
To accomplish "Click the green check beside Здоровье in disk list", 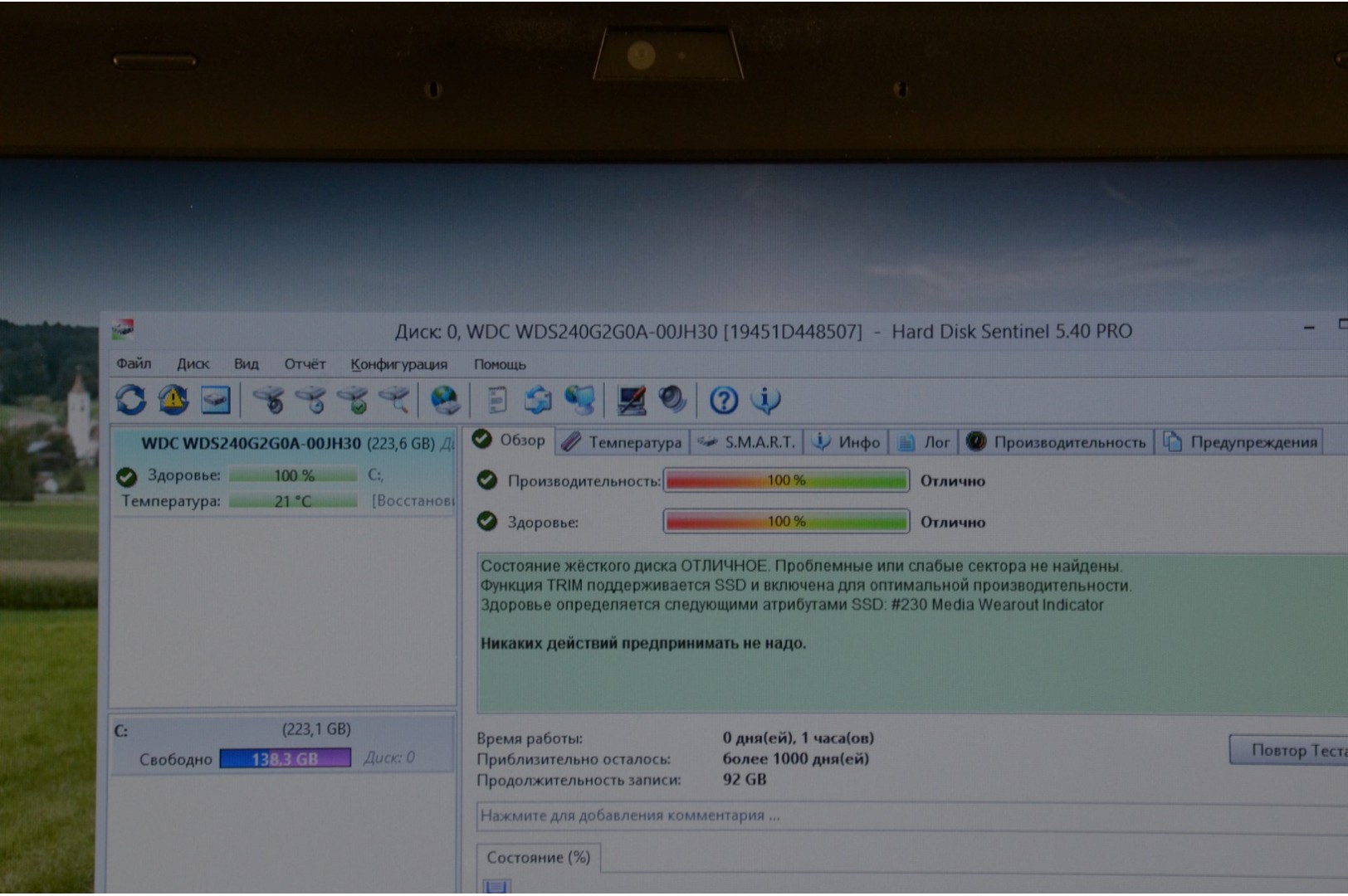I will [126, 476].
